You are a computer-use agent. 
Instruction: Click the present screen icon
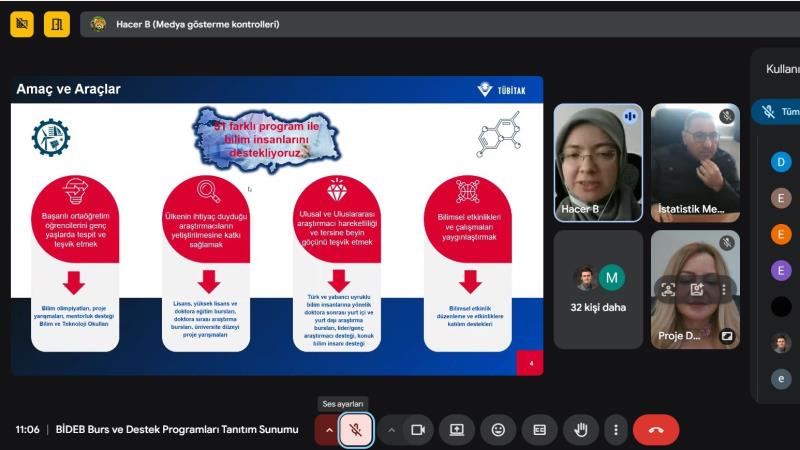[x=457, y=430]
